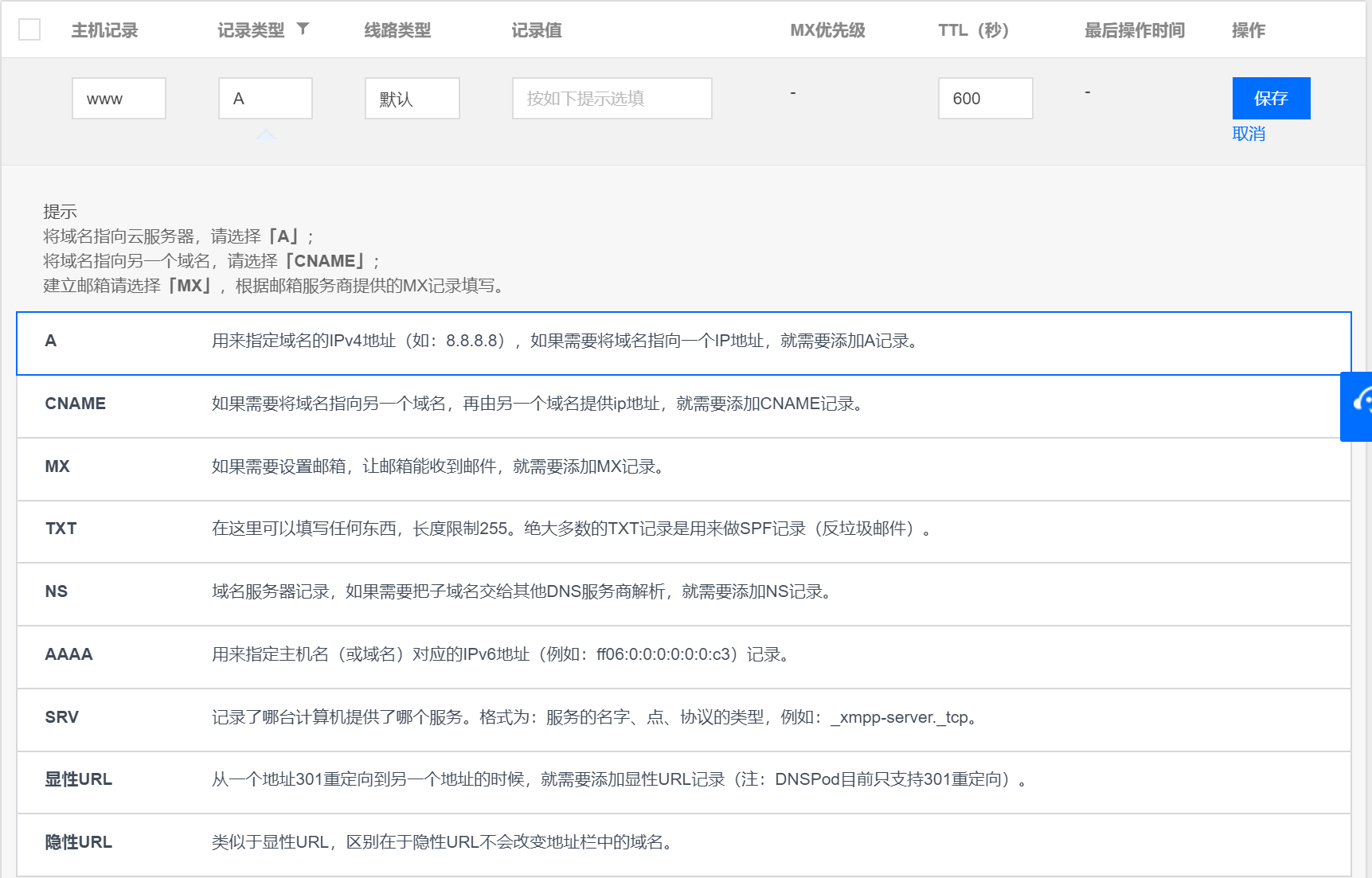1372x878 pixels.
Task: Select the 隐性URL record type option
Action: [x=684, y=845]
